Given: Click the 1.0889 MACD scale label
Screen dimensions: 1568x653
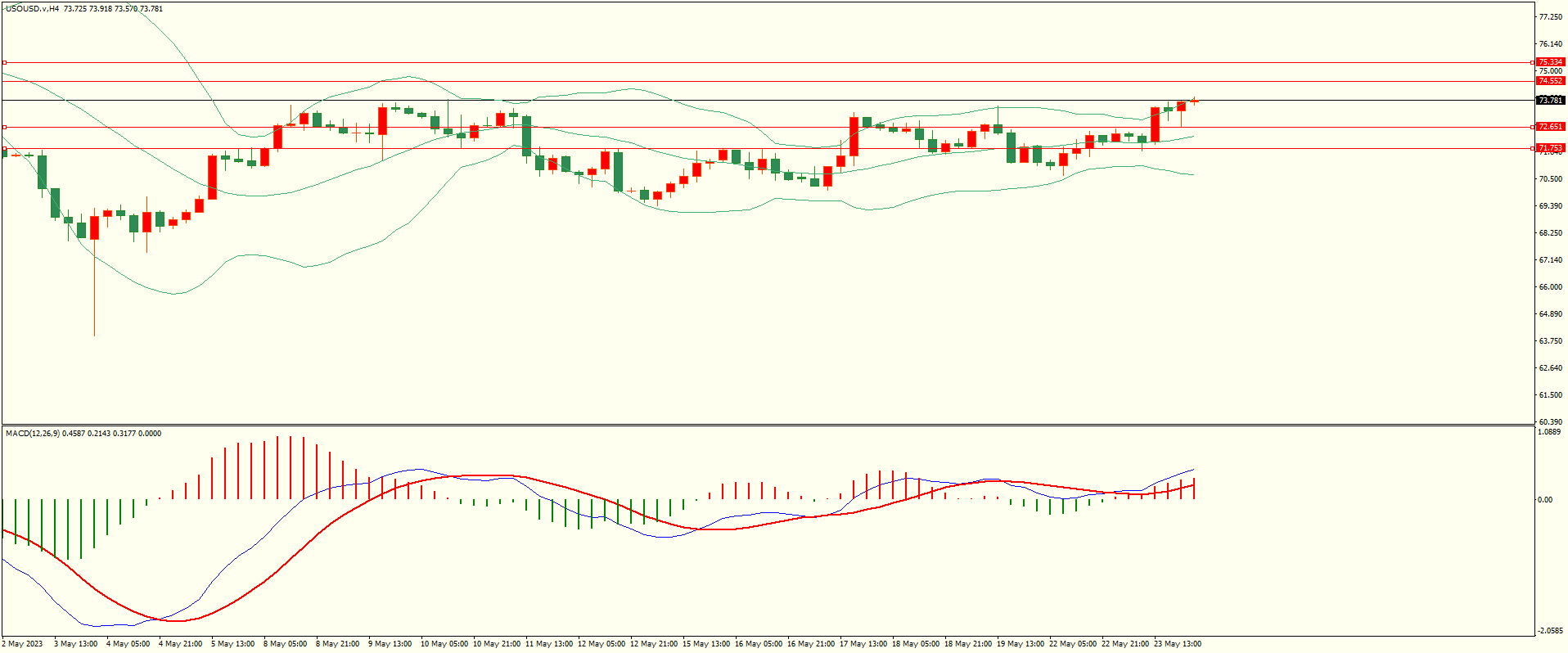Looking at the screenshot, I should (1550, 432).
